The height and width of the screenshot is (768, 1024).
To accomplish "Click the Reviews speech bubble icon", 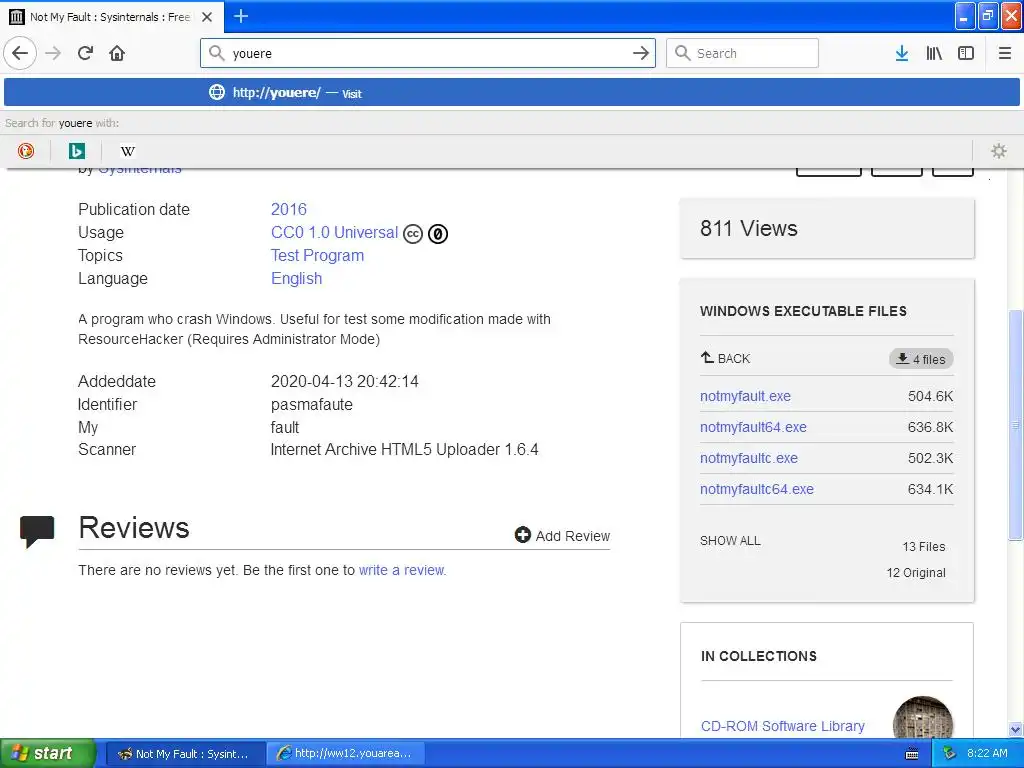I will [x=37, y=531].
